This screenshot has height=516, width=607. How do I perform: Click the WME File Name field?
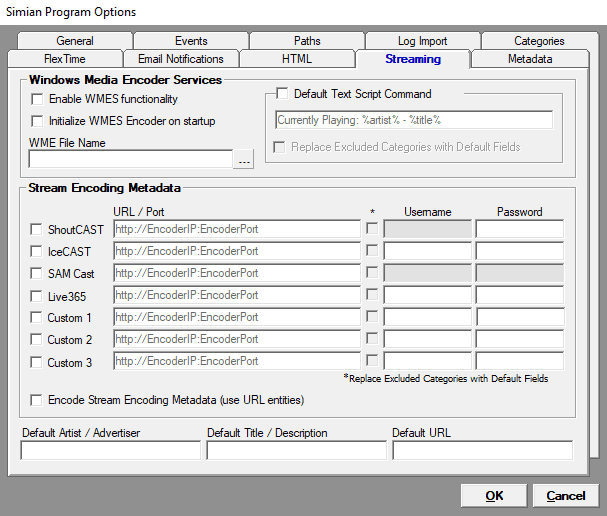coord(130,159)
